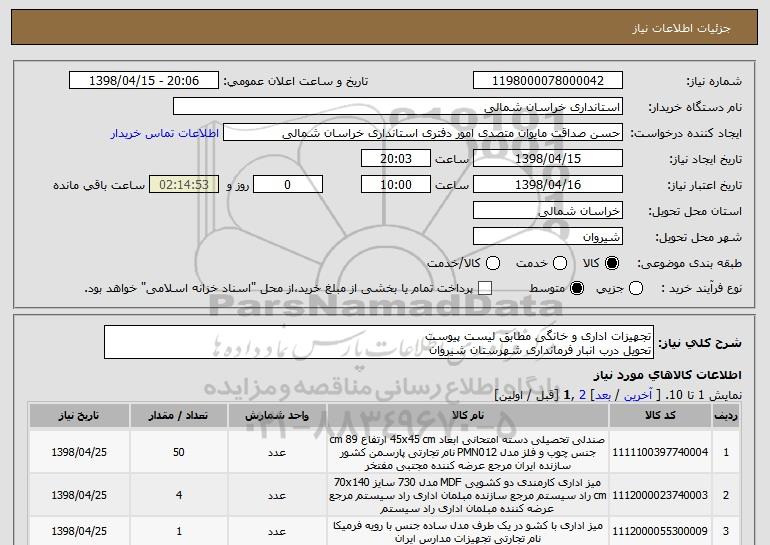The height and width of the screenshot is (545, 770).
Task: Choose the متوسط purchase type radio
Action: 577,288
